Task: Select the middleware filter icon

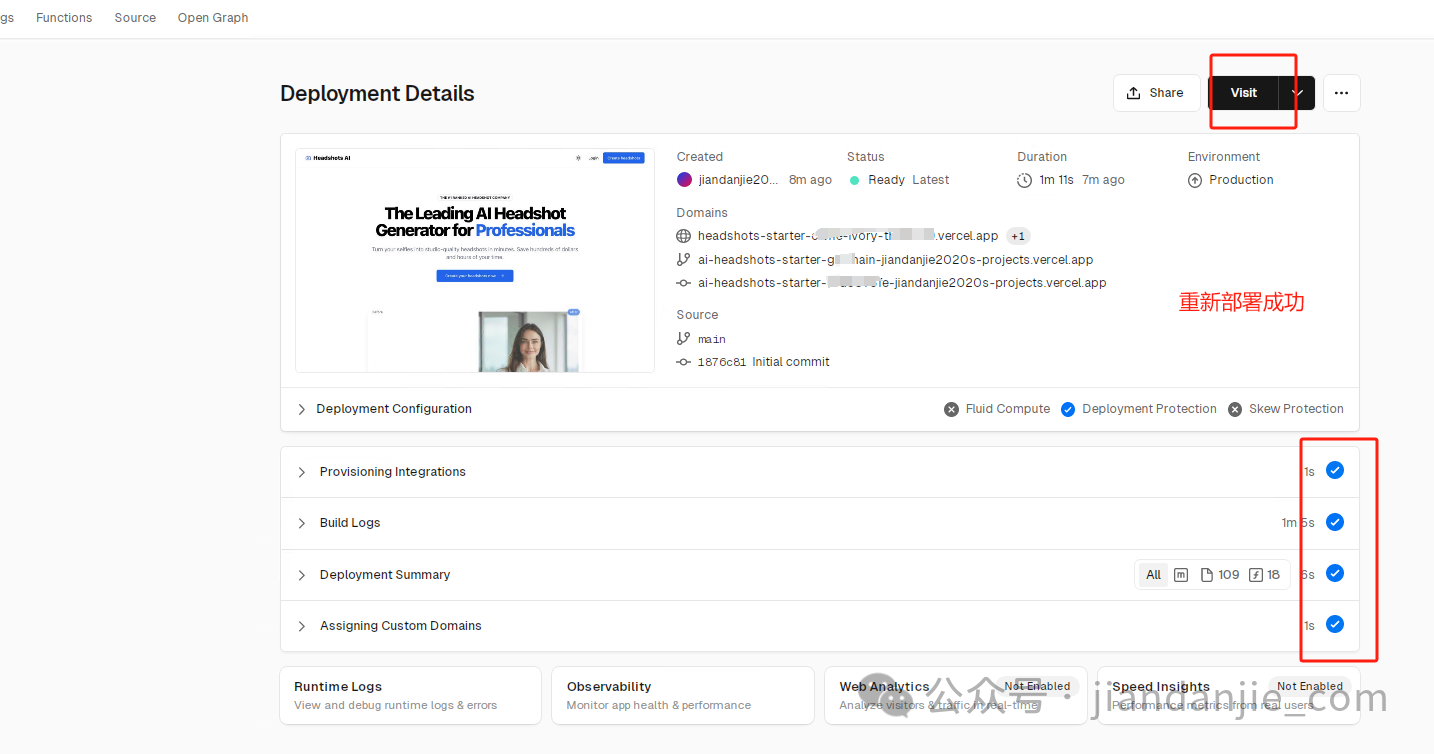Action: [1181, 575]
